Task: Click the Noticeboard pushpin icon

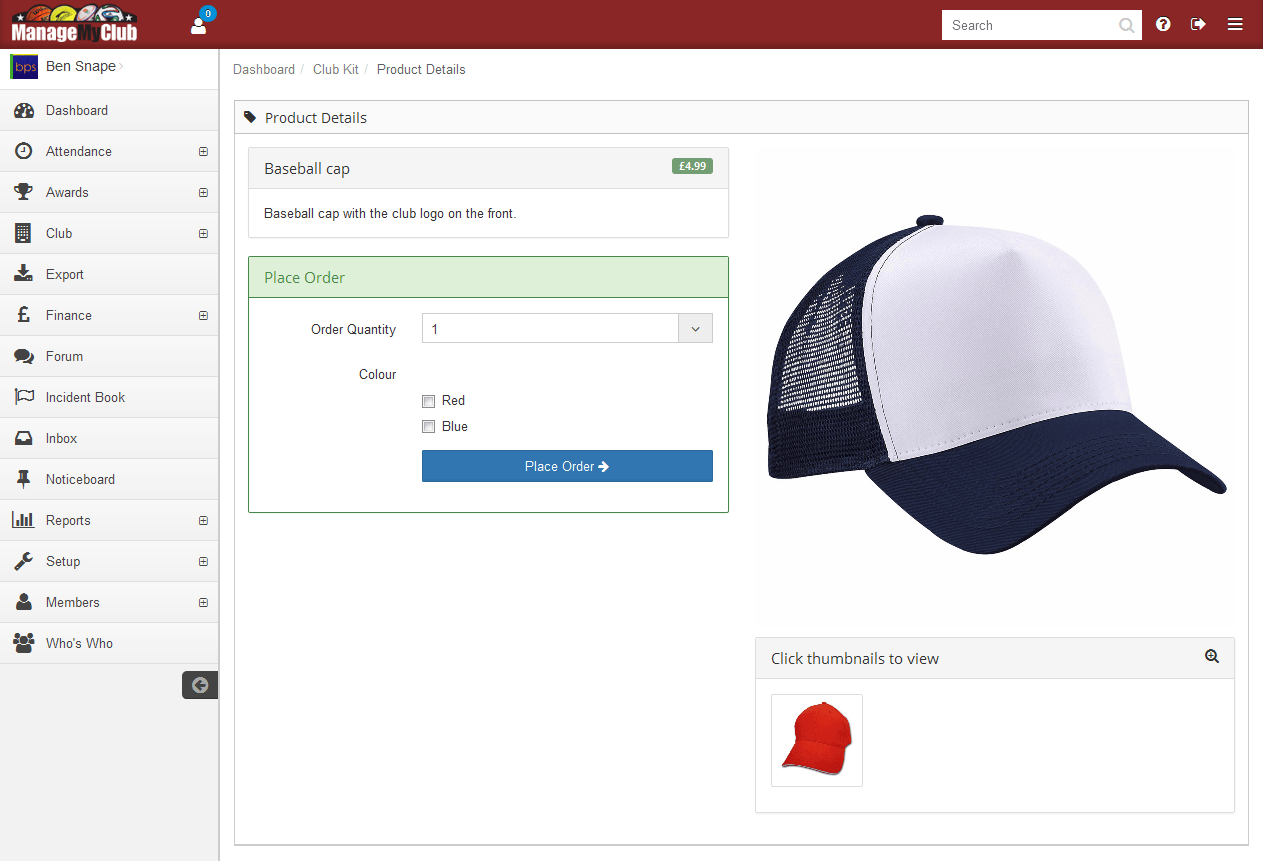Action: click(24, 479)
